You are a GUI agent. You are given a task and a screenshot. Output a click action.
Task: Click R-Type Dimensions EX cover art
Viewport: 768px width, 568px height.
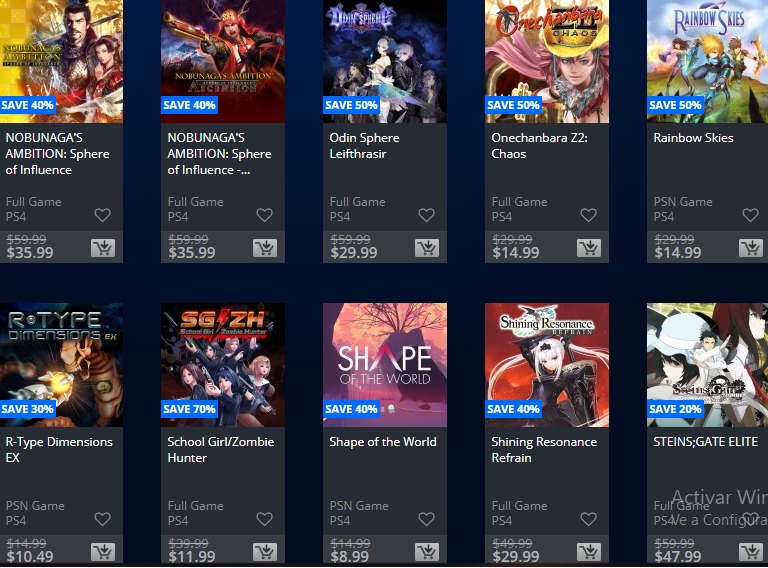(61, 365)
